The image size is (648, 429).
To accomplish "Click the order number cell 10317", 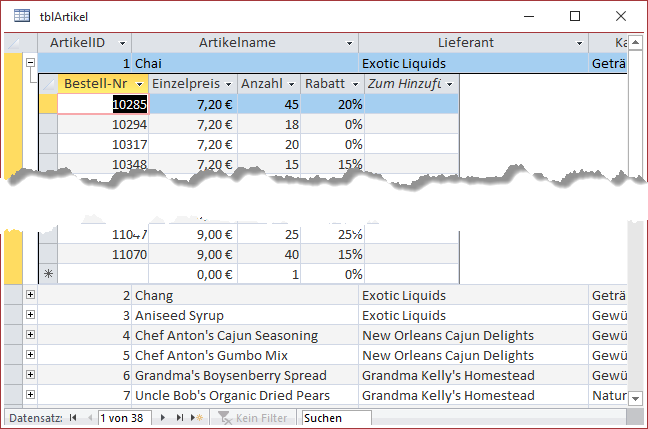I will pyautogui.click(x=103, y=144).
